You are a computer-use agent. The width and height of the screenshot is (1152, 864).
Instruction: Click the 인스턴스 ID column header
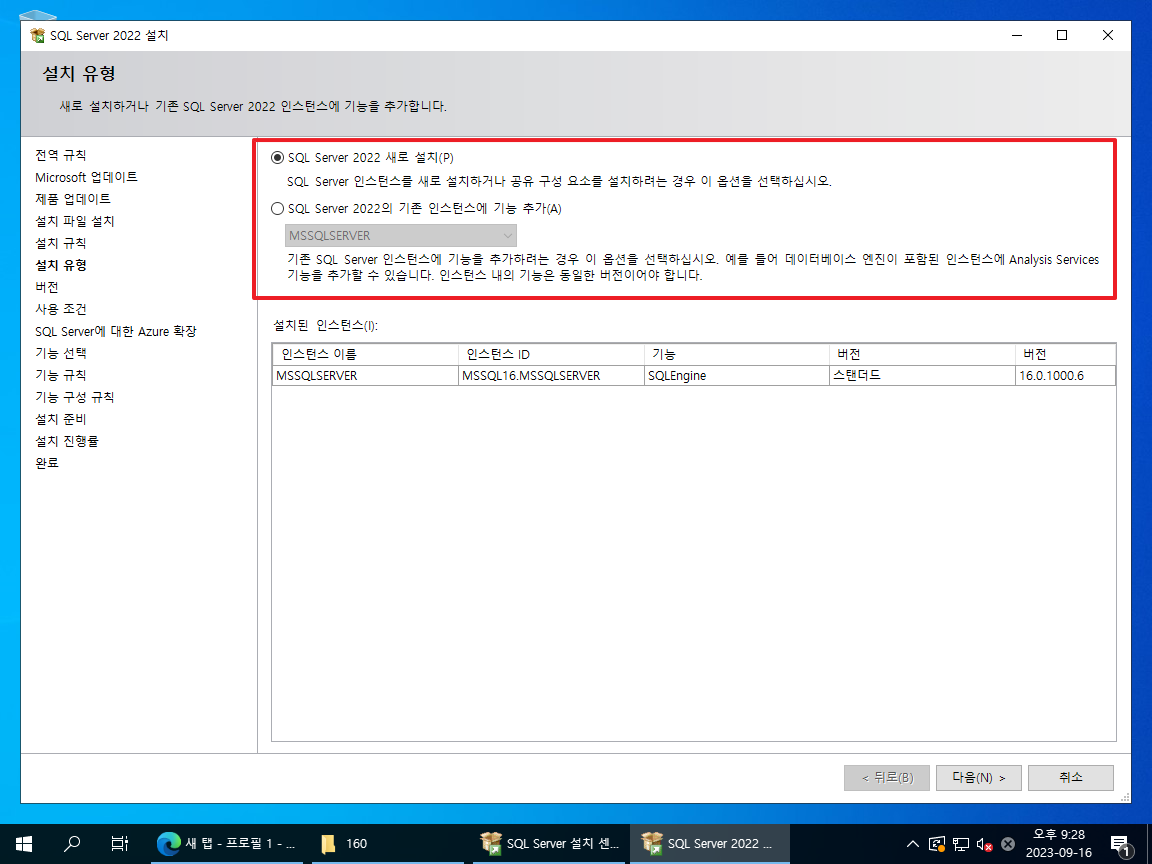pos(551,354)
